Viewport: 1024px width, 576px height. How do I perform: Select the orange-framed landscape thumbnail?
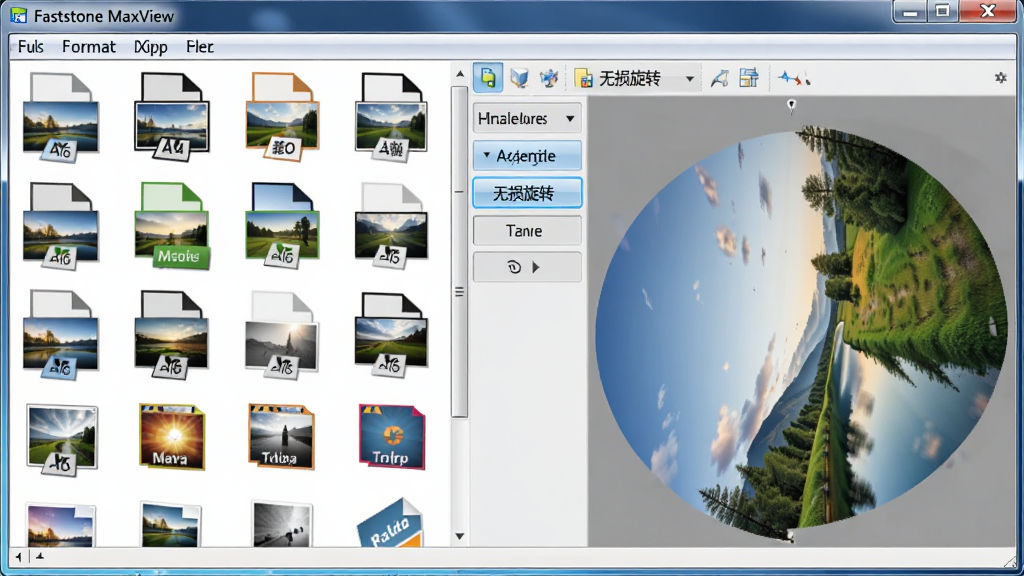(x=283, y=116)
